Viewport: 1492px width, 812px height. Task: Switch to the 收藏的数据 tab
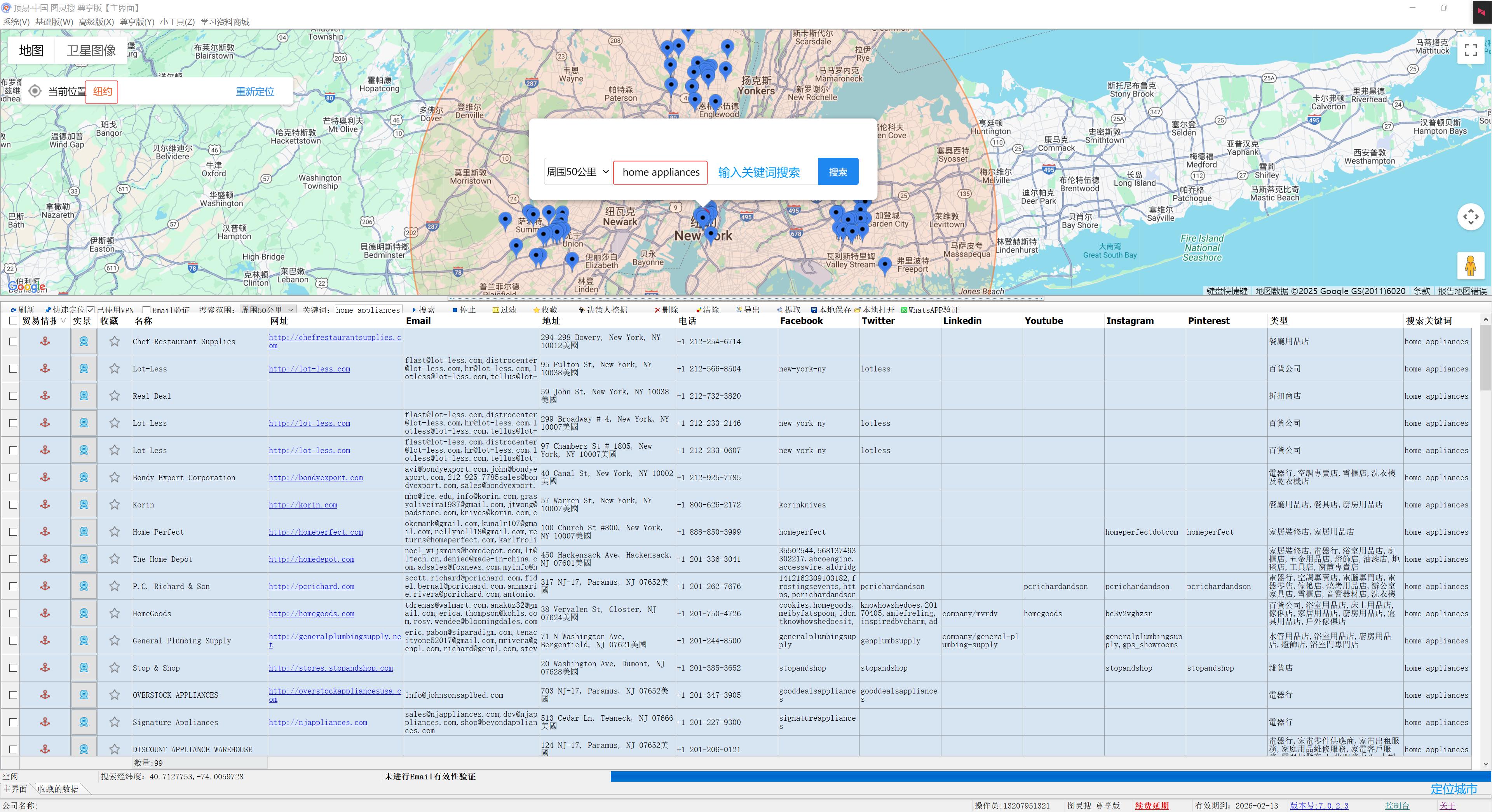click(x=58, y=789)
